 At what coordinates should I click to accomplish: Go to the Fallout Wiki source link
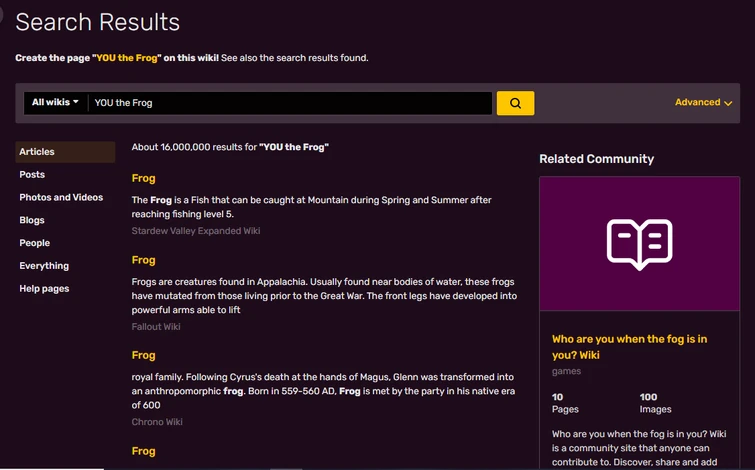point(156,327)
